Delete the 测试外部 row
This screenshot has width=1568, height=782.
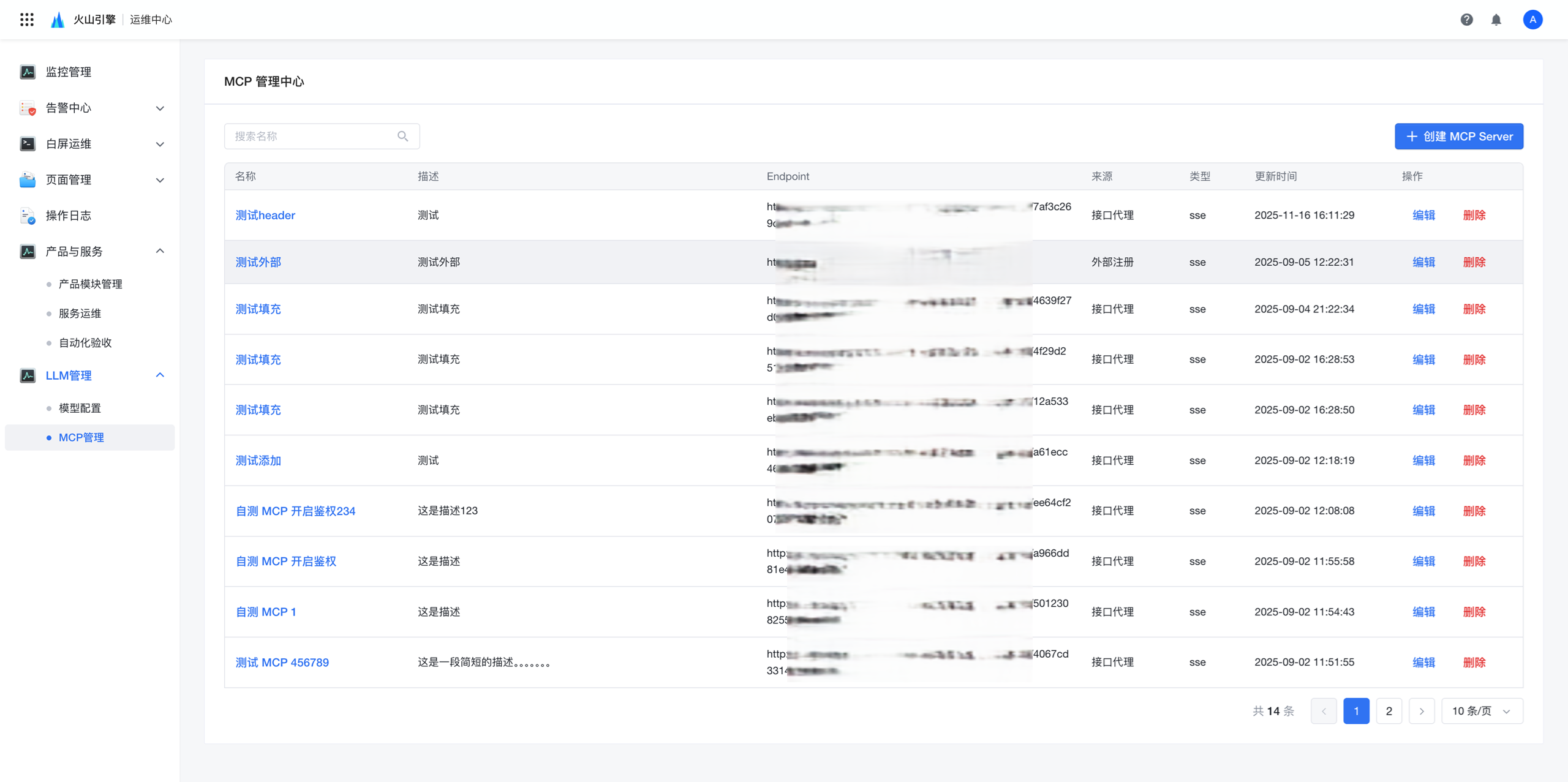(x=1474, y=262)
